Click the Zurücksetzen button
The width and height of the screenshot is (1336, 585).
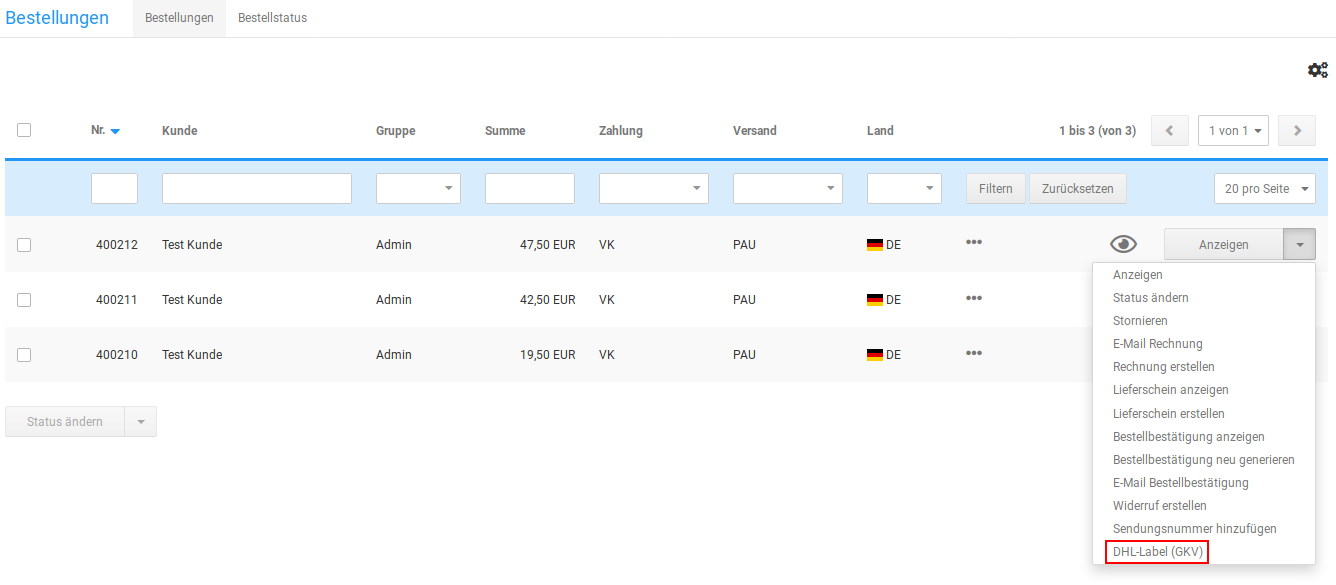1077,189
